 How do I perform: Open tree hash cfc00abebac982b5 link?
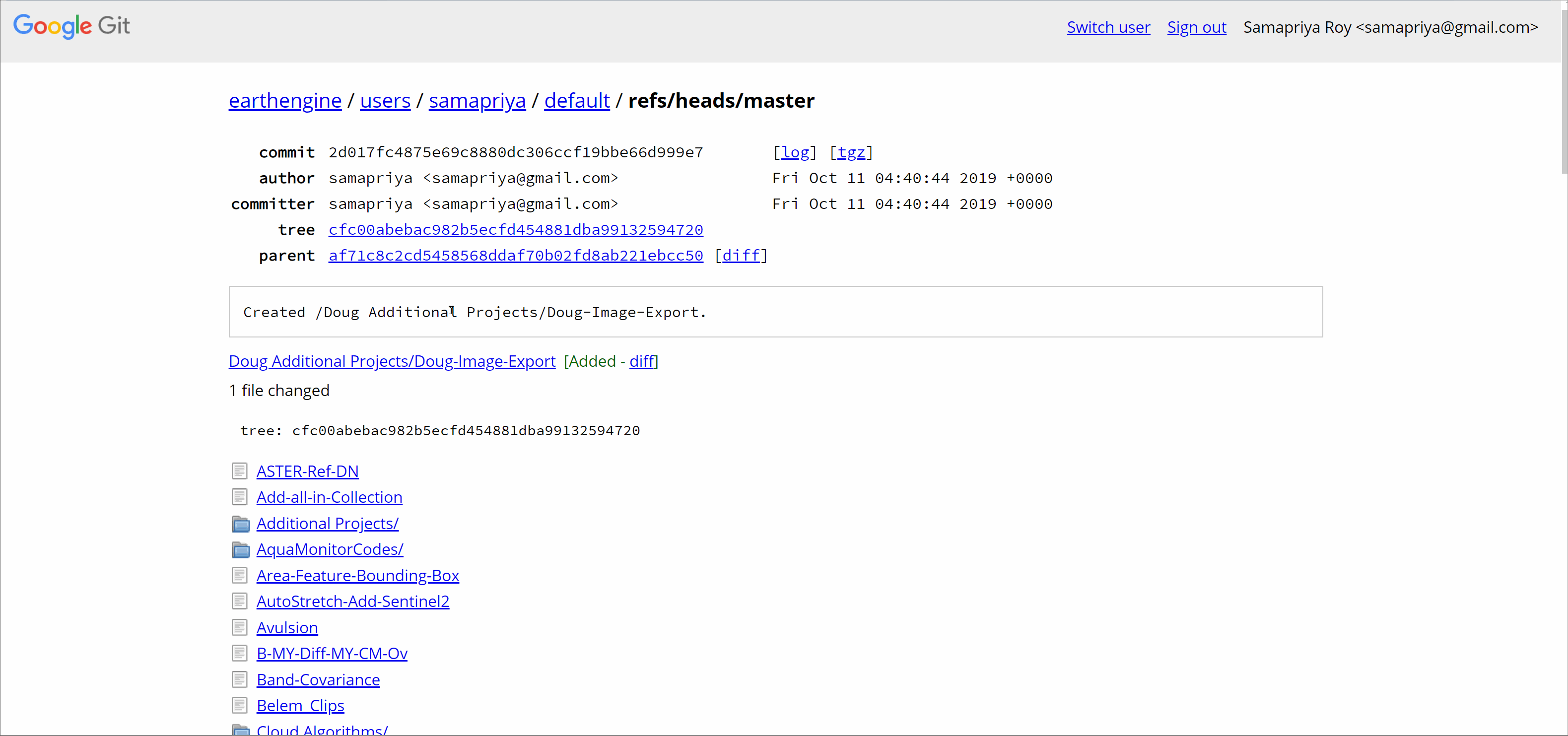(x=516, y=230)
